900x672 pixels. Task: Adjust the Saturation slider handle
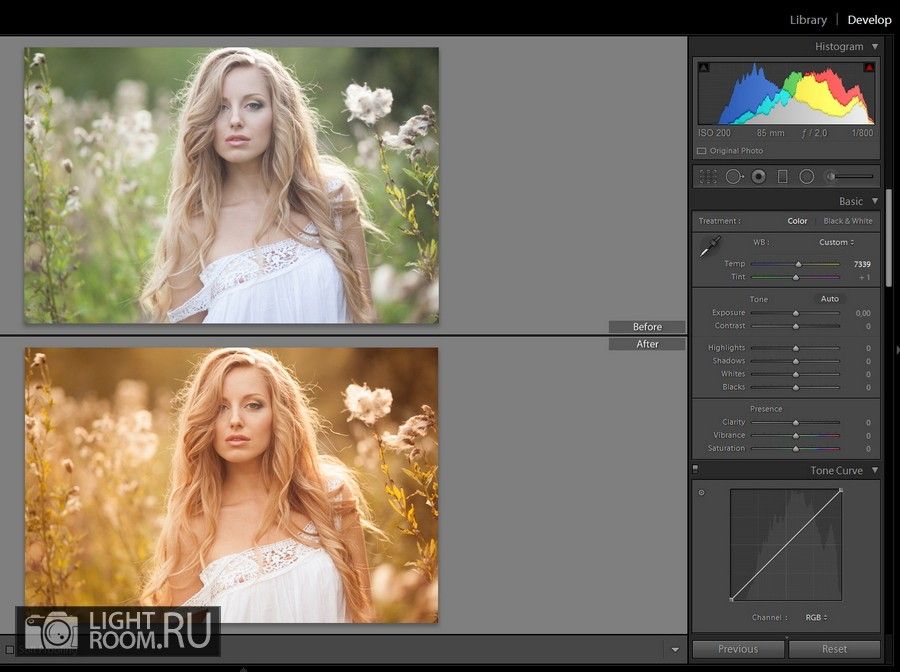coord(796,449)
